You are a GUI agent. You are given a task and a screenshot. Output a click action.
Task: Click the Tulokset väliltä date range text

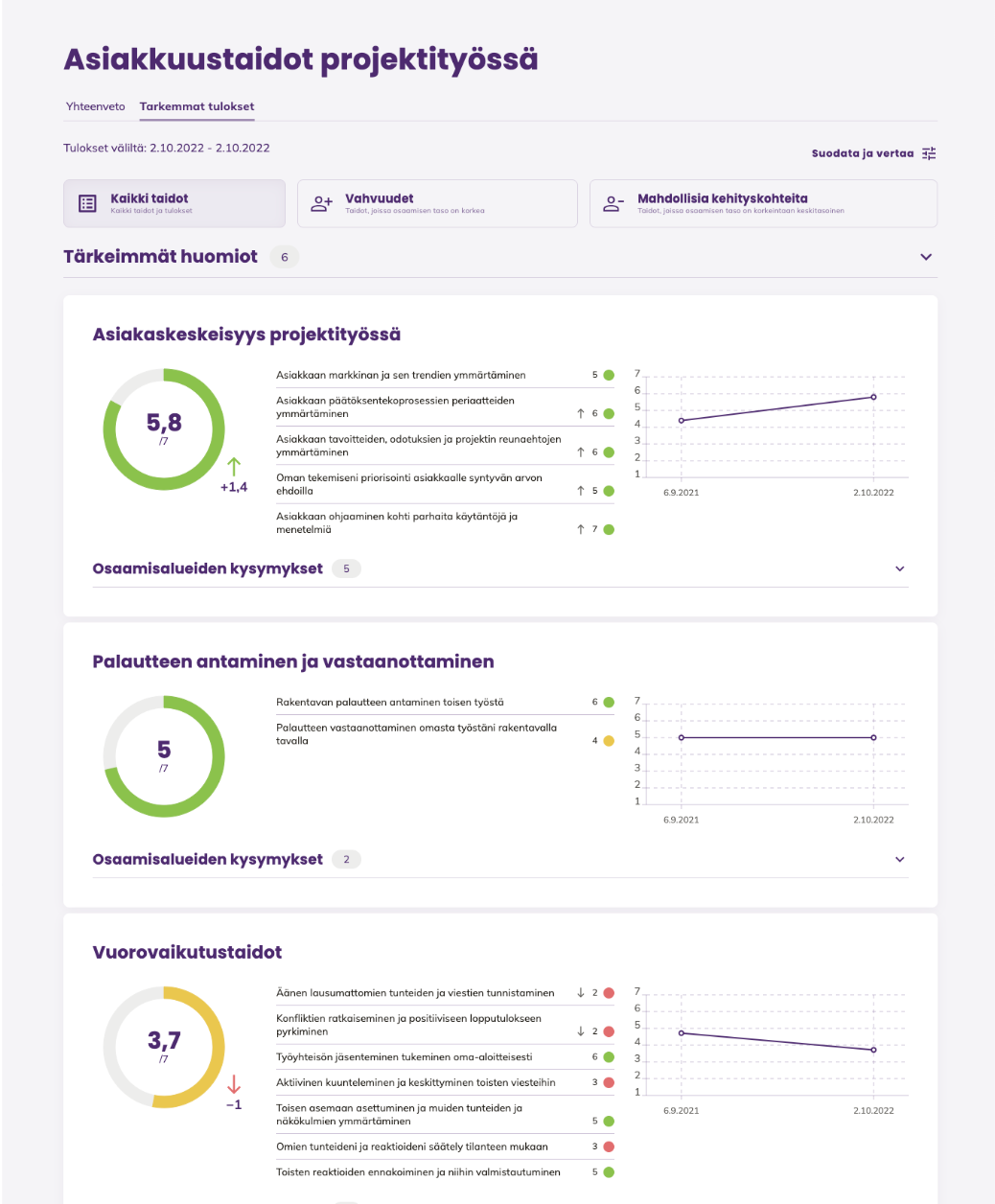(x=167, y=148)
